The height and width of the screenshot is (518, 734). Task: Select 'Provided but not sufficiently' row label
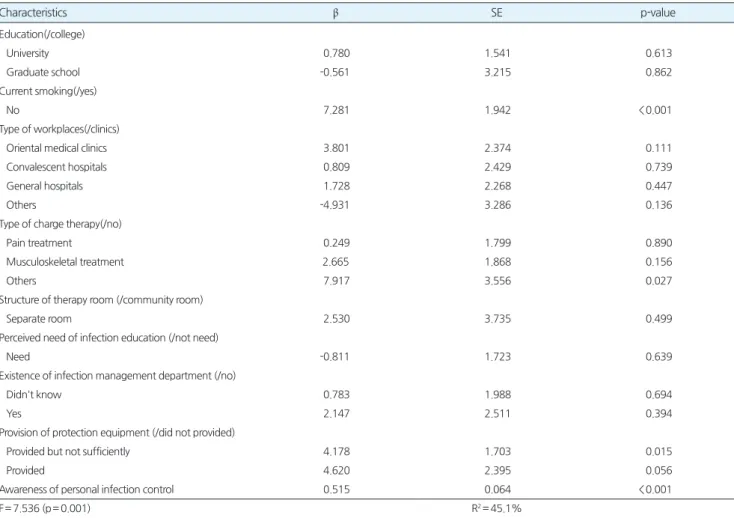point(68,452)
